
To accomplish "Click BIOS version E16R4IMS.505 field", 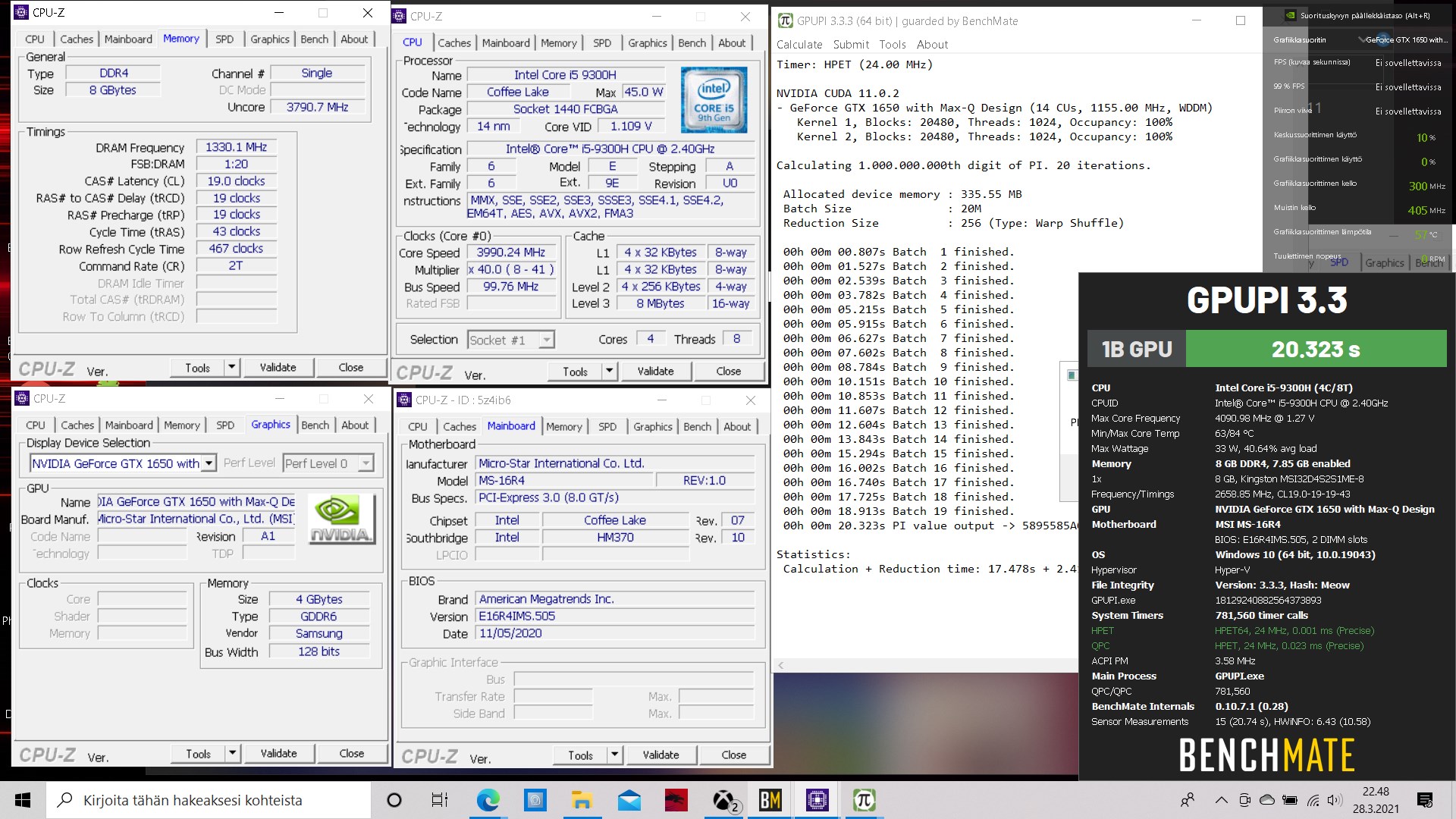I will click(615, 616).
